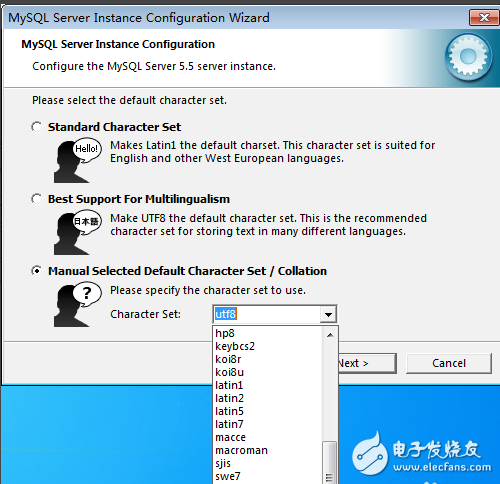The height and width of the screenshot is (484, 500).
Task: Close the Configuration Wizard window
Action: click(484, 17)
